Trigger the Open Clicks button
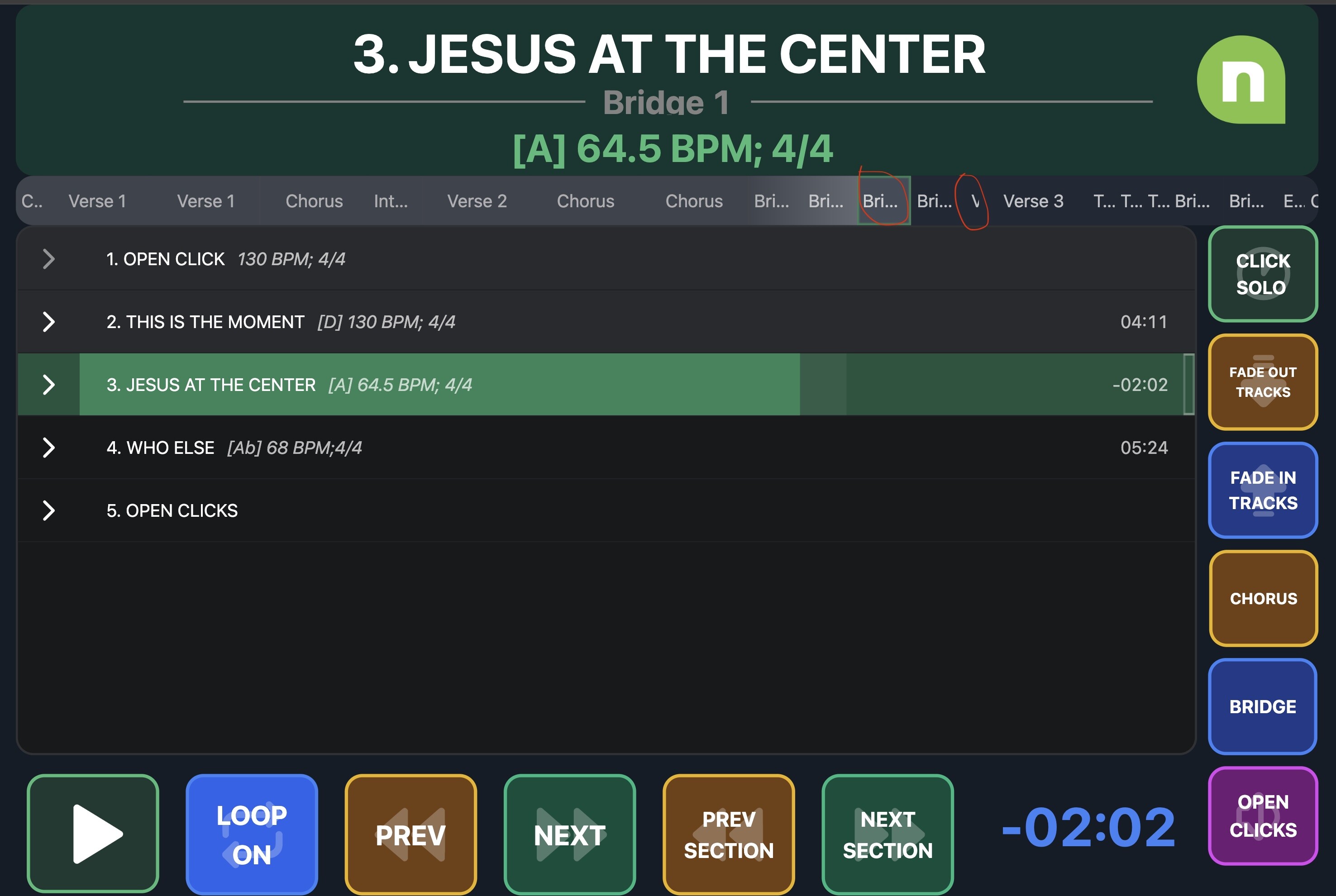Screen dimensions: 1336x896 1262,815
